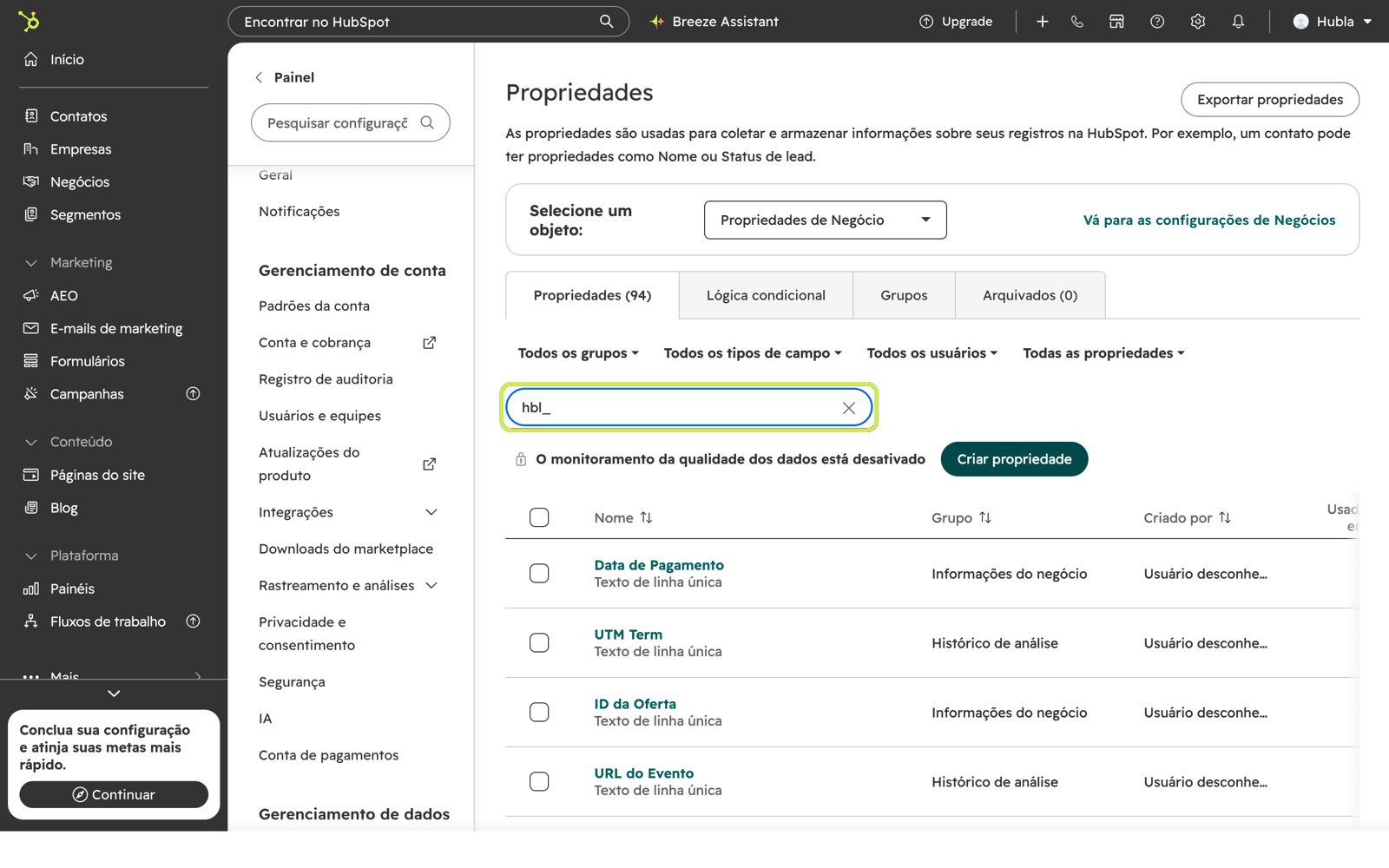
Task: Clear the hbl_ search field
Action: click(848, 408)
